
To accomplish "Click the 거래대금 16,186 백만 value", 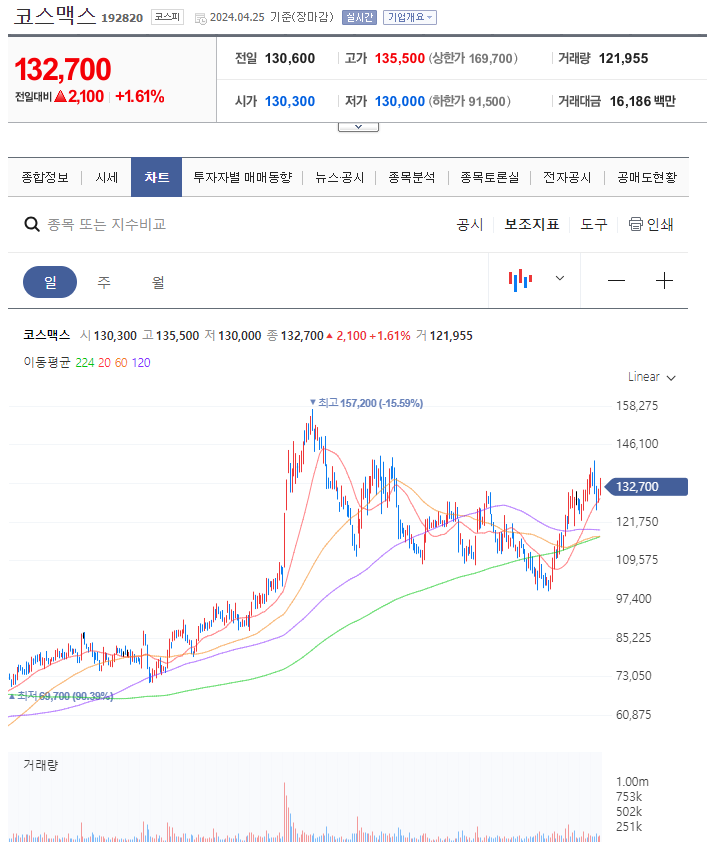I will coord(643,101).
